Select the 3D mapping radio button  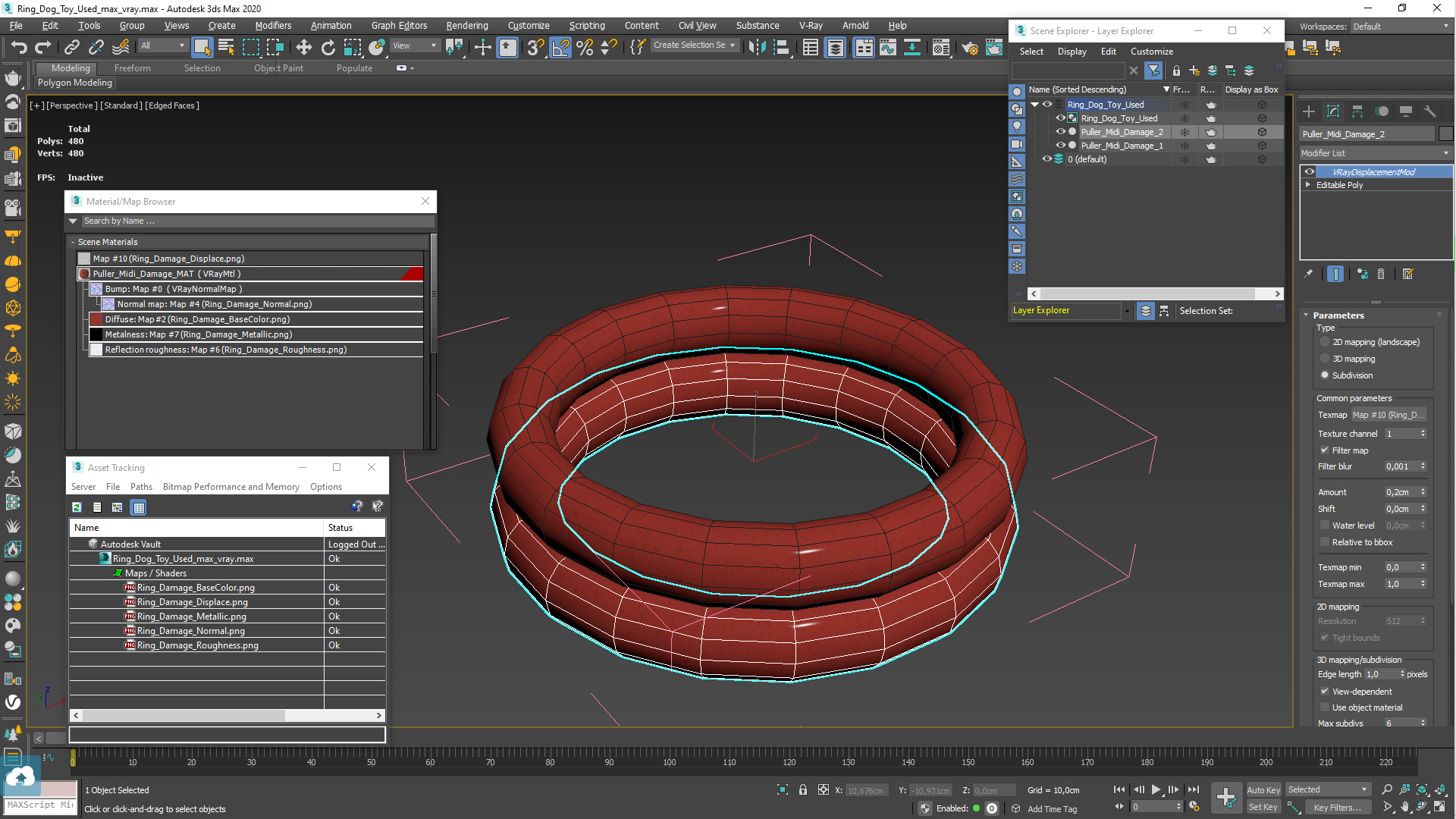click(1325, 359)
